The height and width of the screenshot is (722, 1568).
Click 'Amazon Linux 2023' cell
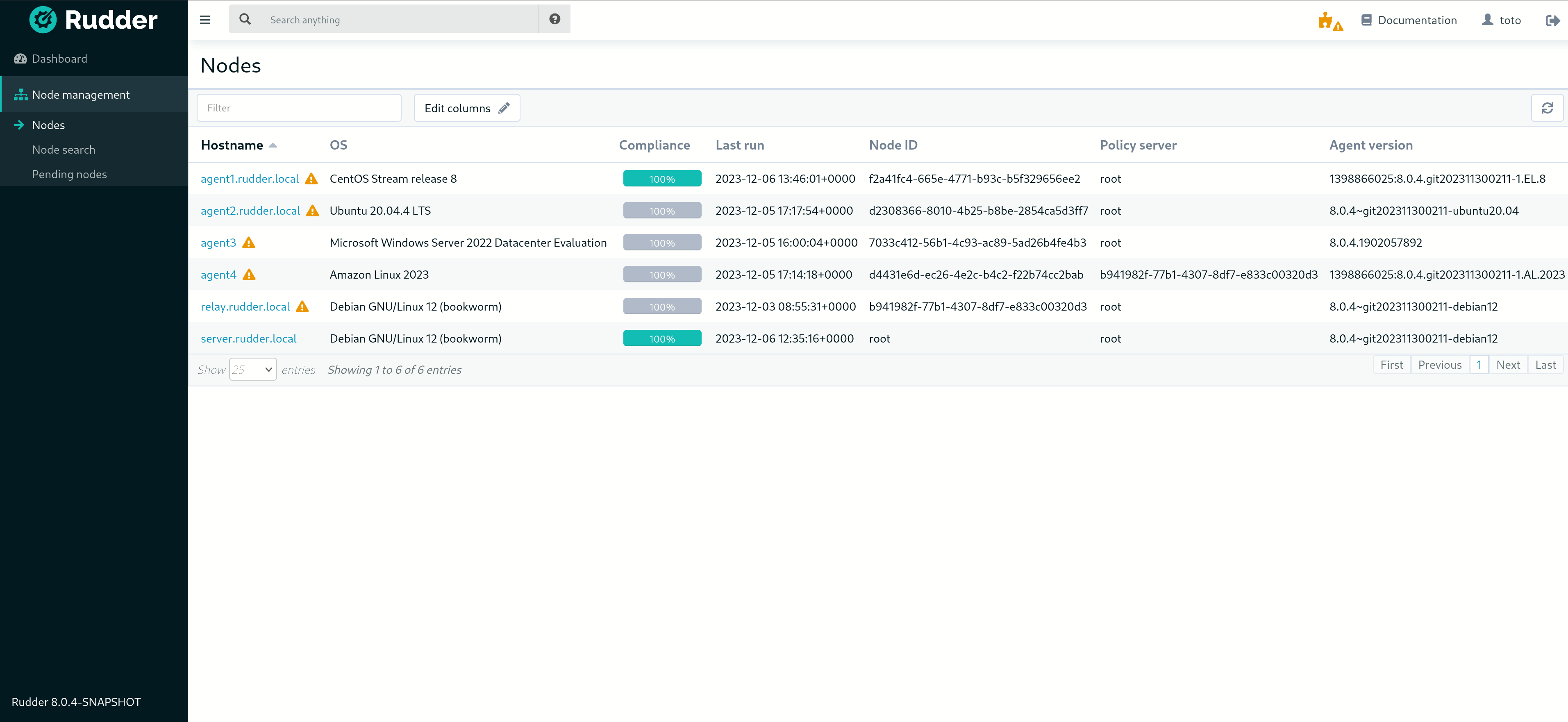(x=379, y=275)
